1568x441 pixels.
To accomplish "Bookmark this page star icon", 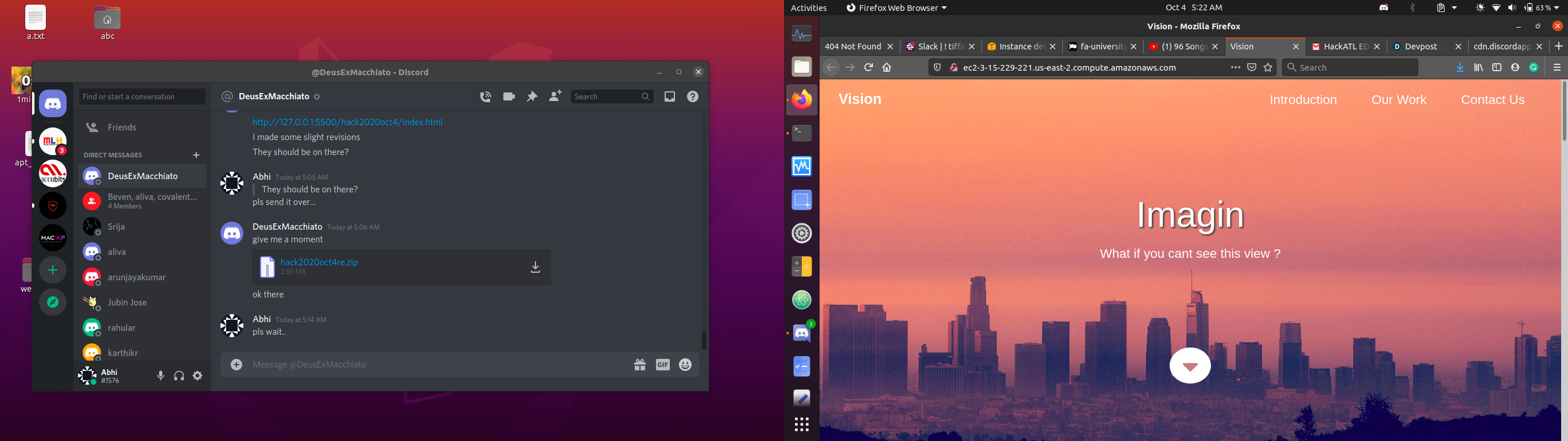I will point(1268,67).
